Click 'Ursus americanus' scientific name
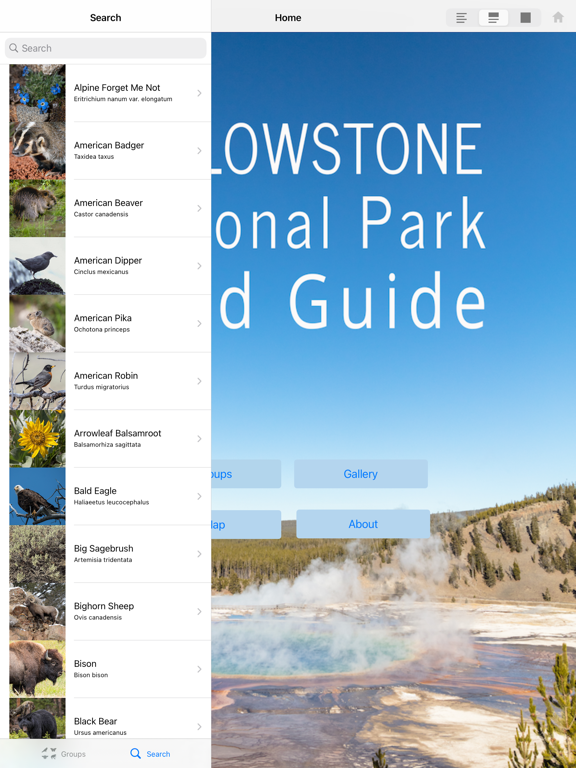The image size is (576, 768). coord(100,733)
